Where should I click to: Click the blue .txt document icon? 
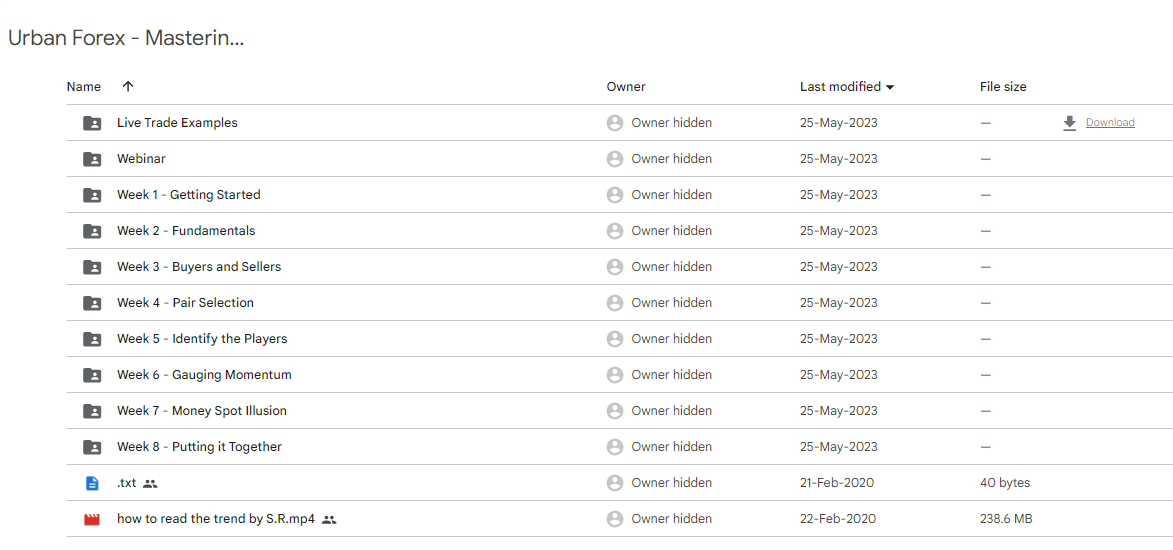tap(92, 483)
